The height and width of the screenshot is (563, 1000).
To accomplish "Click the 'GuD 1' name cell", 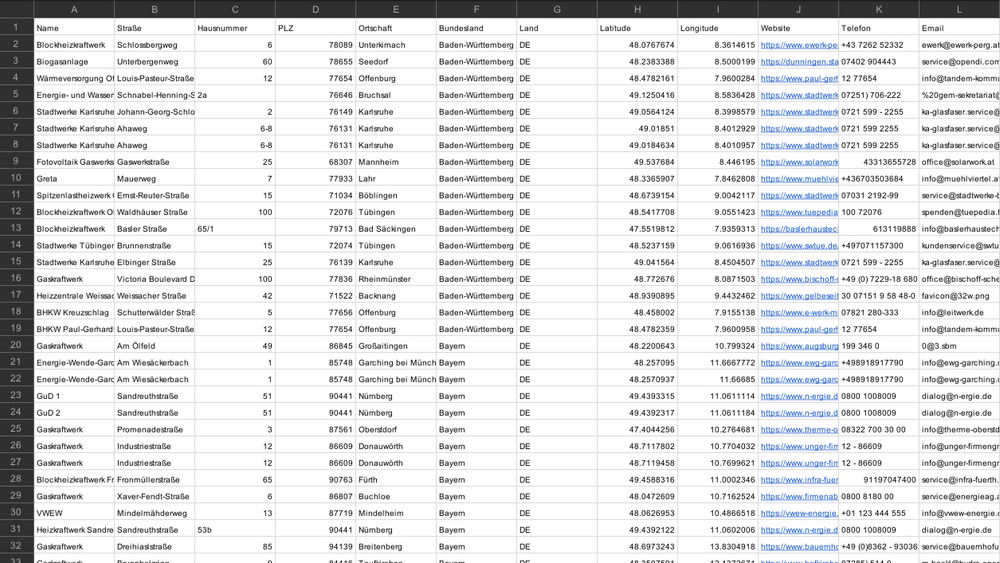I will pyautogui.click(x=74, y=396).
